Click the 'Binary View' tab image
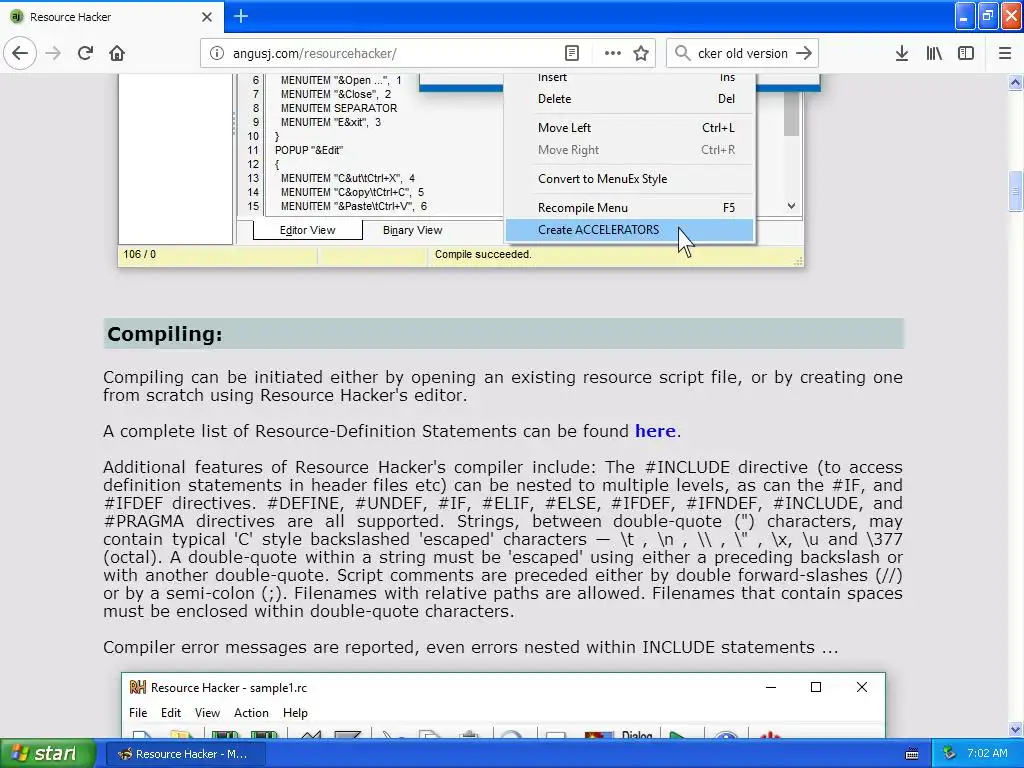The height and width of the screenshot is (768, 1024). [412, 230]
